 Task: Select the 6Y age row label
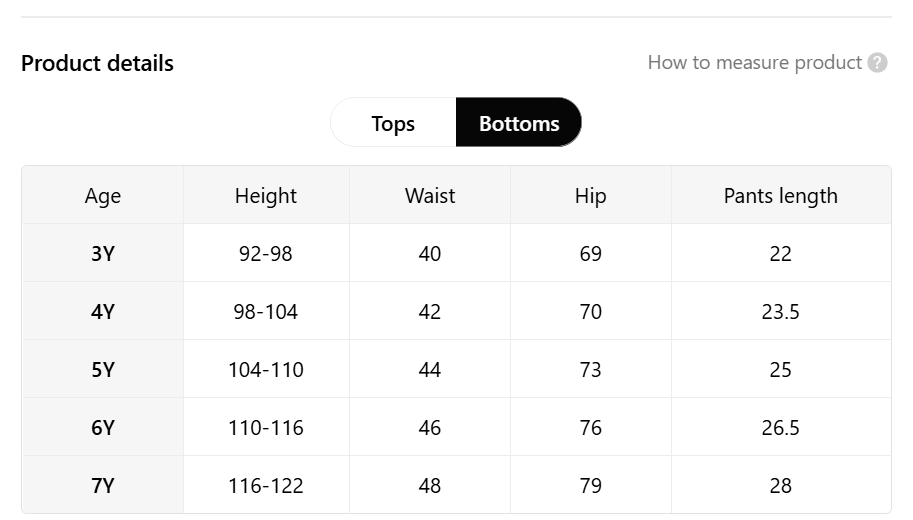(102, 427)
